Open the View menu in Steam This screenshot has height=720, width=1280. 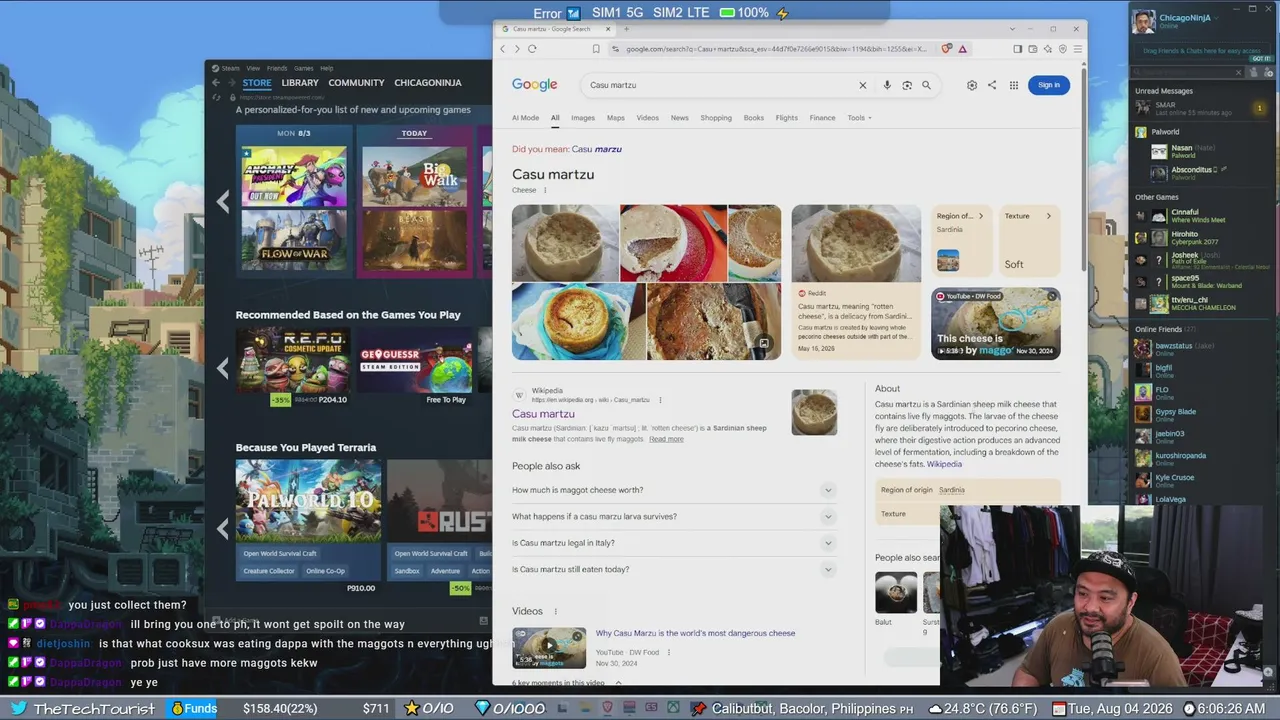[253, 68]
